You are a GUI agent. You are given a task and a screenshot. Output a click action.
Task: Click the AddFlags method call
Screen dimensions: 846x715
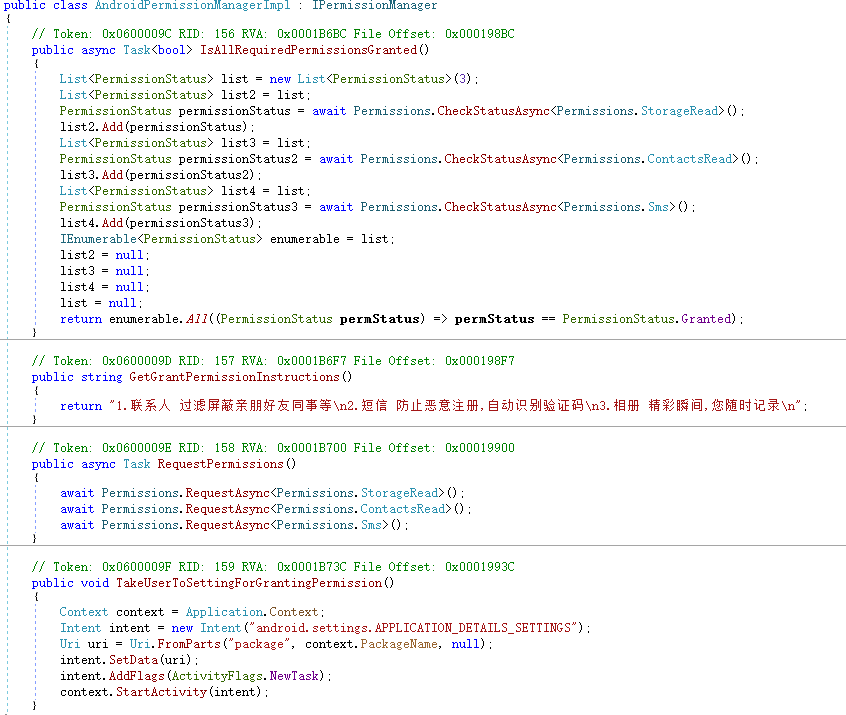tap(137, 677)
